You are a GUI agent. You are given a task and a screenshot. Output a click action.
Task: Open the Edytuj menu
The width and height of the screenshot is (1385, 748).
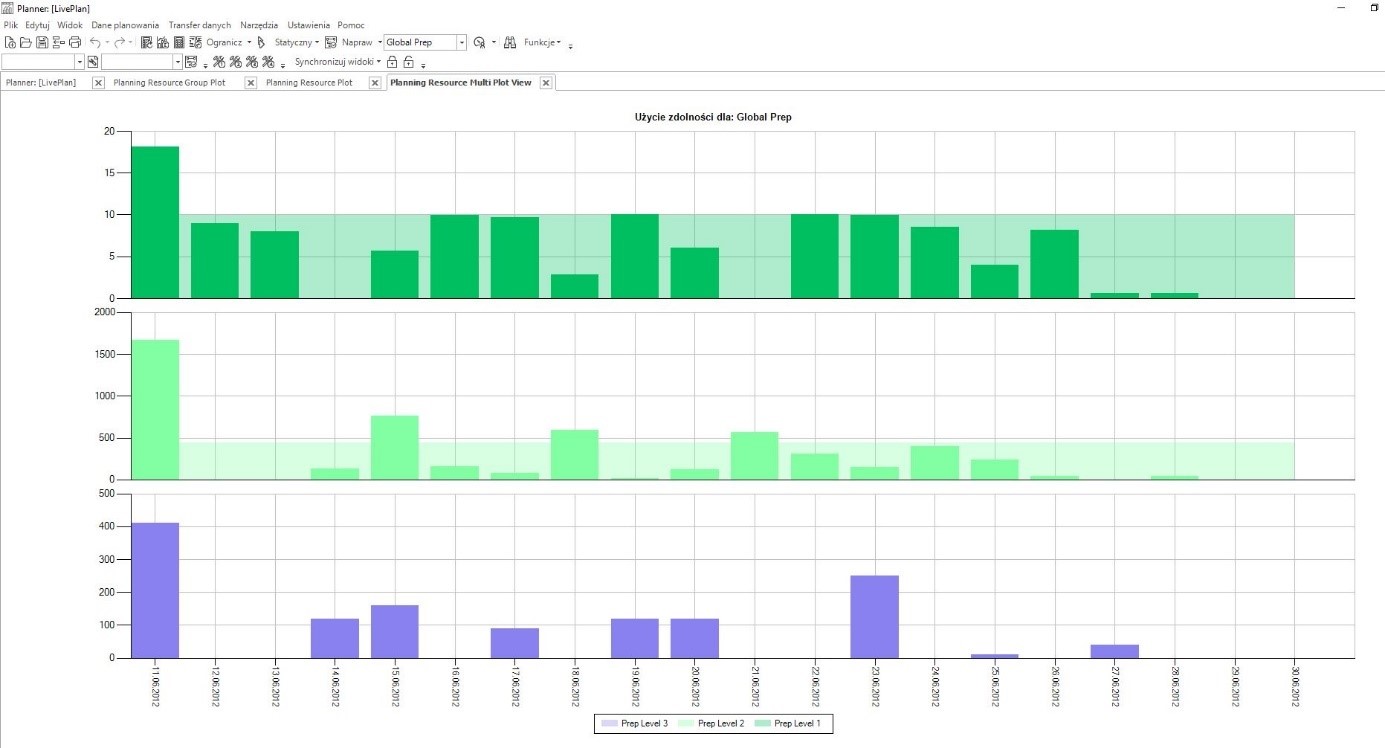[37, 24]
